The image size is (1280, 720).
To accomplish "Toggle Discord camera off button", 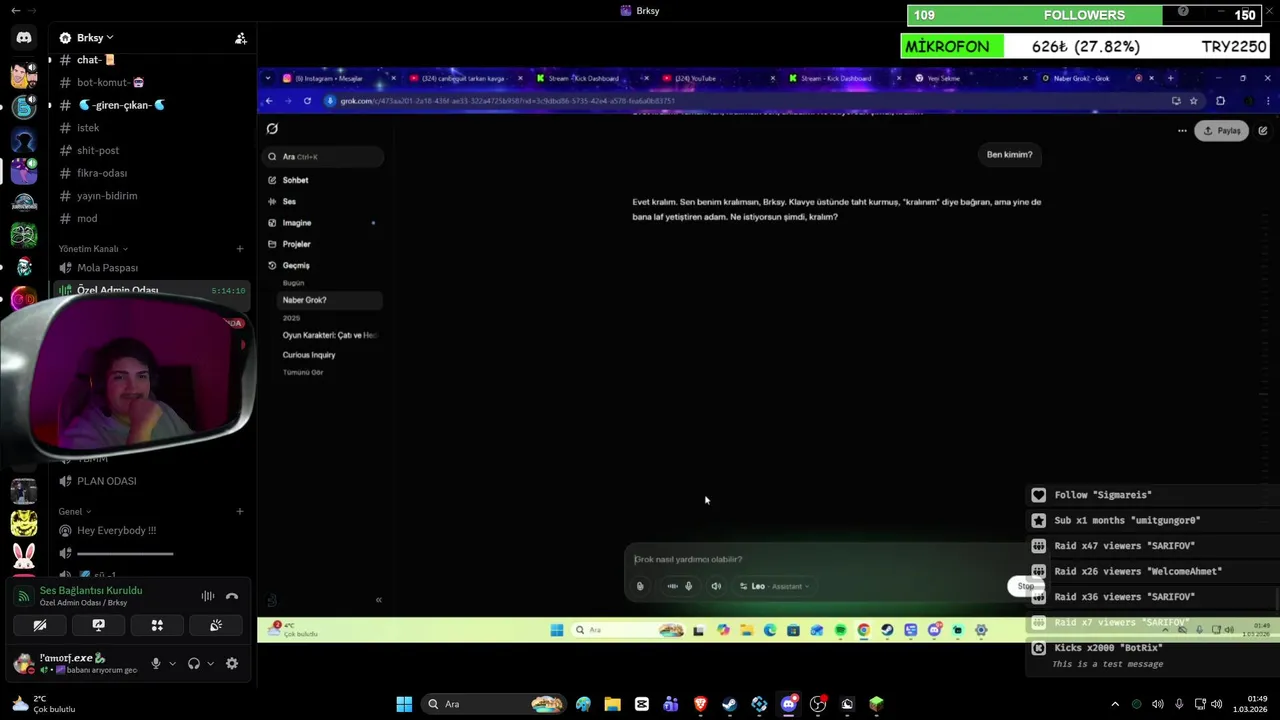I will tap(40, 625).
